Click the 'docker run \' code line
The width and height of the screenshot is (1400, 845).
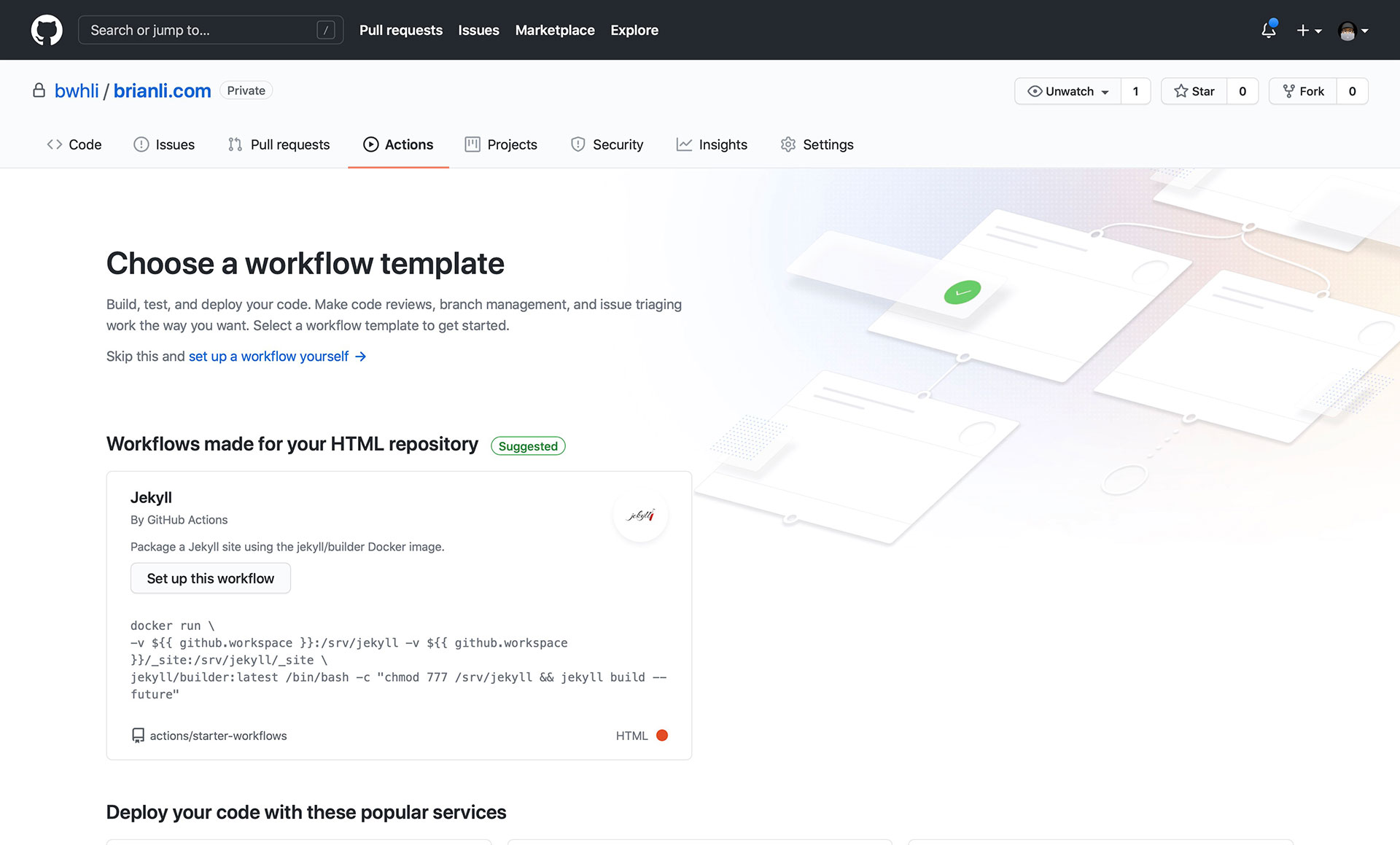coord(172,626)
